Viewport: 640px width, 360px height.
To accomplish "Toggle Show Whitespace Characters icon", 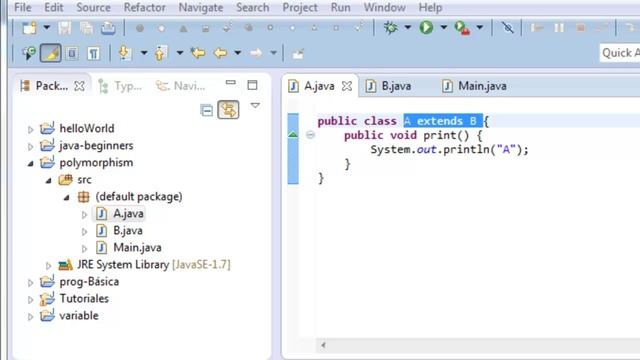I will click(x=93, y=53).
